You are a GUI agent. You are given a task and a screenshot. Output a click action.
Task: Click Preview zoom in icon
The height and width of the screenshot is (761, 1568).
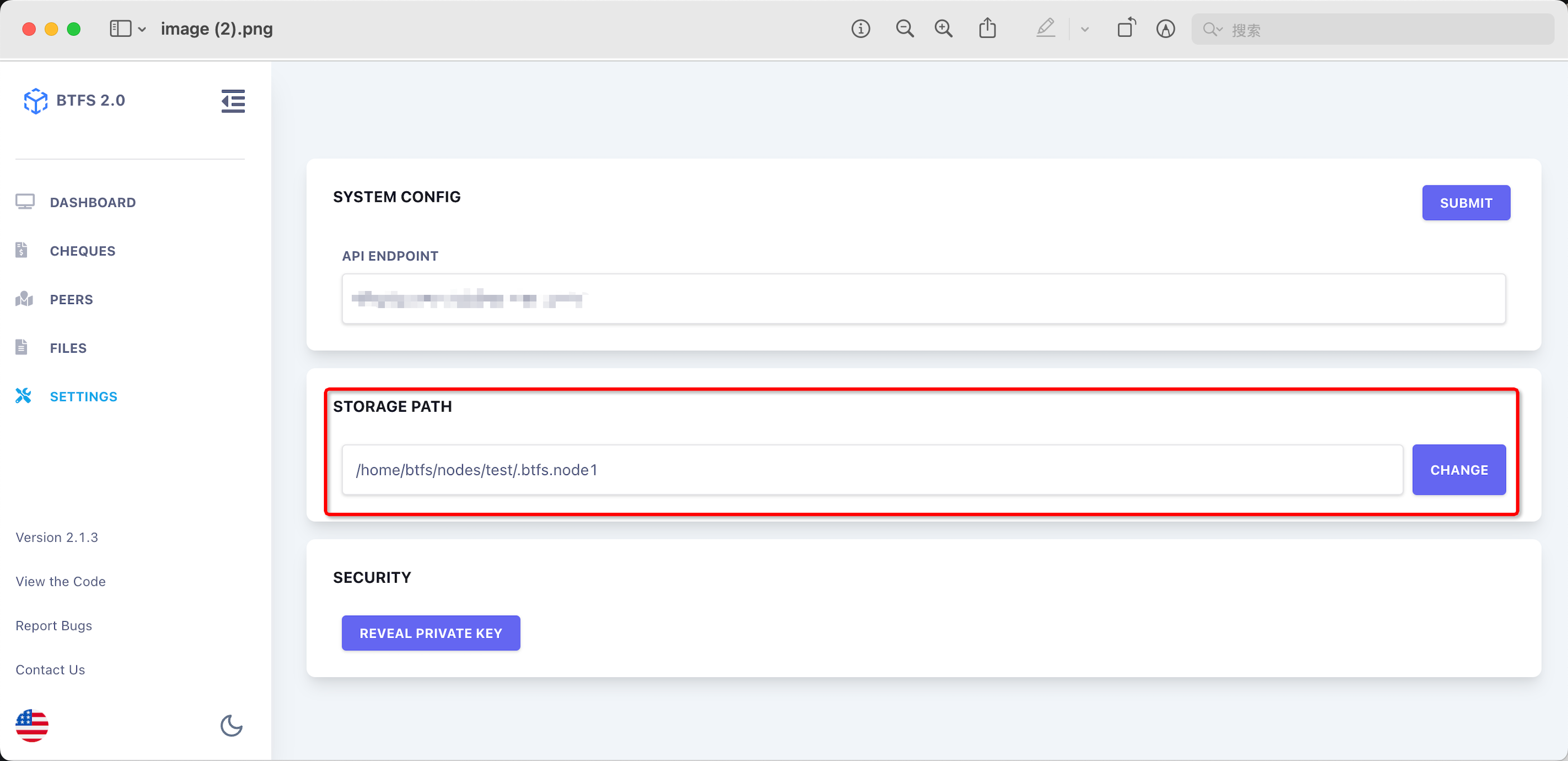(x=944, y=28)
